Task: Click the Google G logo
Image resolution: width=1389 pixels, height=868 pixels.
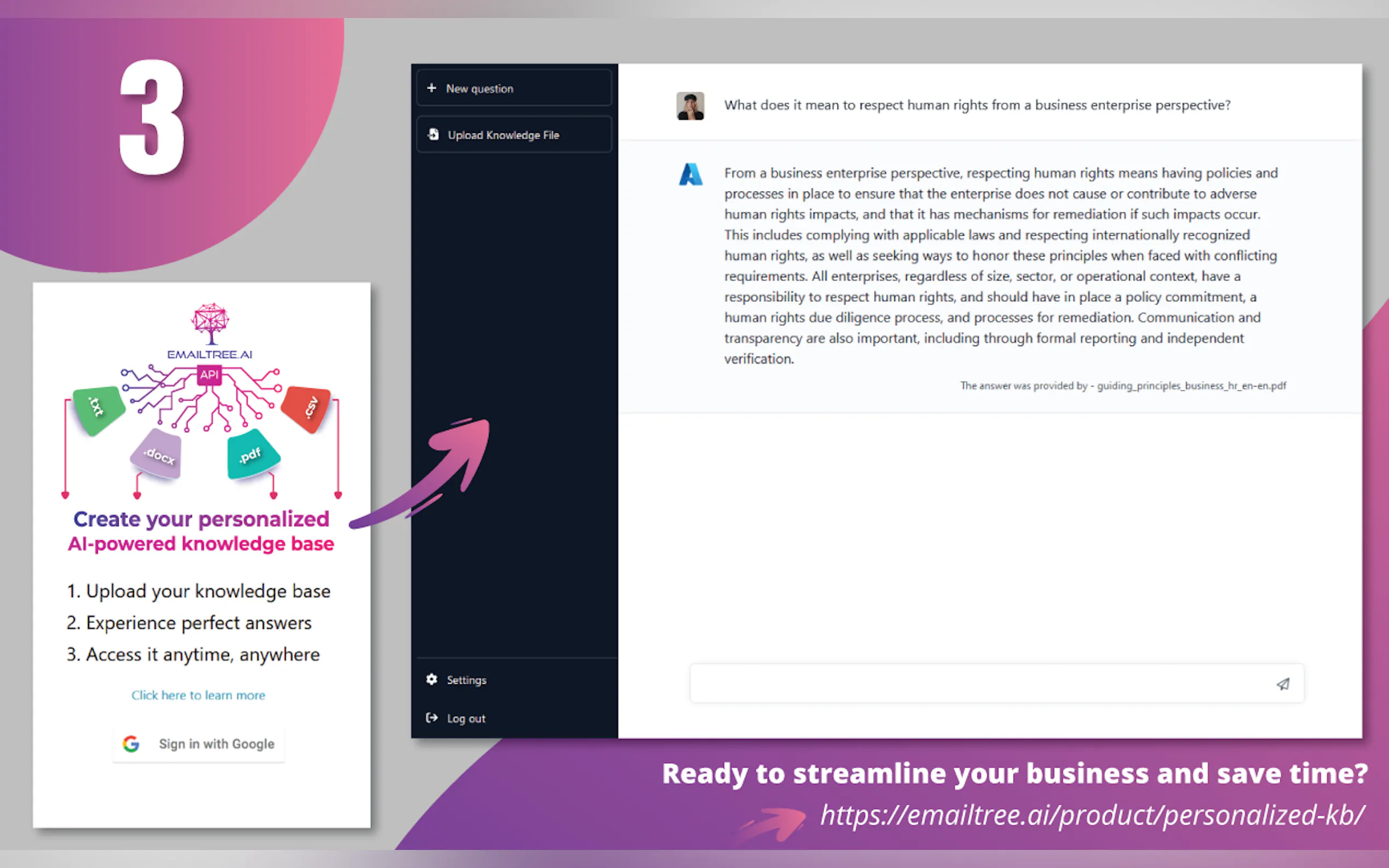Action: [131, 744]
